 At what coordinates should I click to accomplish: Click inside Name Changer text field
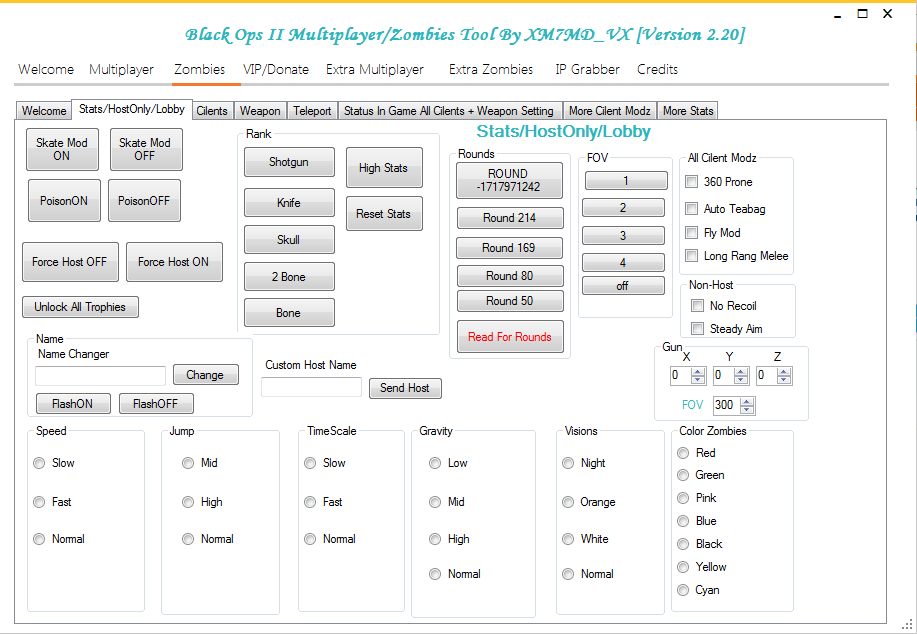click(x=100, y=375)
